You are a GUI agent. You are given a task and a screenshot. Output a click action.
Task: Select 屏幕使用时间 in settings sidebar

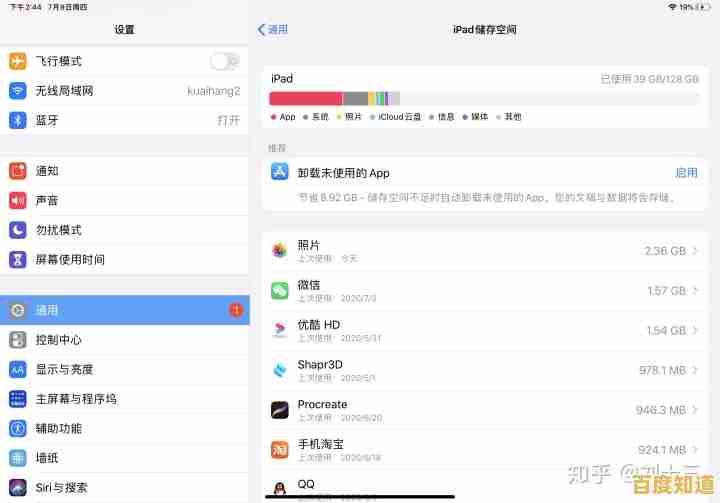124,260
